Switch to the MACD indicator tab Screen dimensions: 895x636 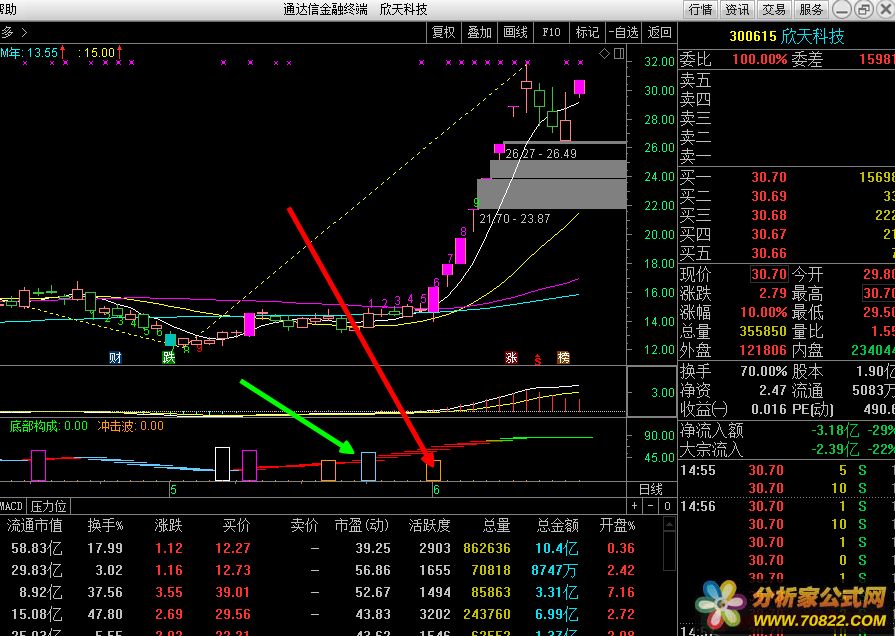click(x=12, y=506)
